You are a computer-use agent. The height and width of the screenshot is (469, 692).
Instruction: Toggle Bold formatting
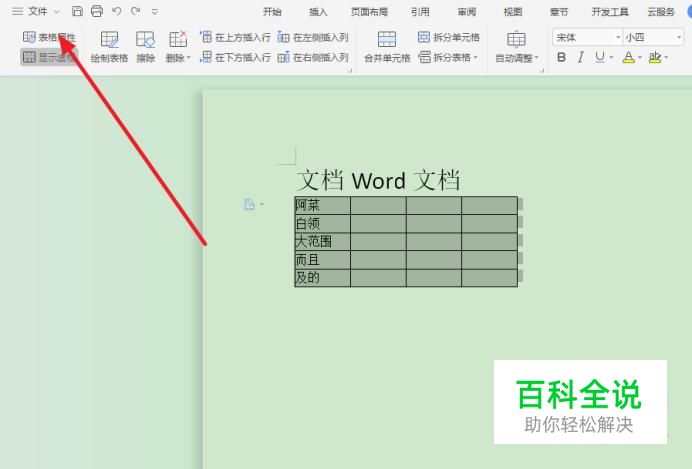(x=561, y=57)
